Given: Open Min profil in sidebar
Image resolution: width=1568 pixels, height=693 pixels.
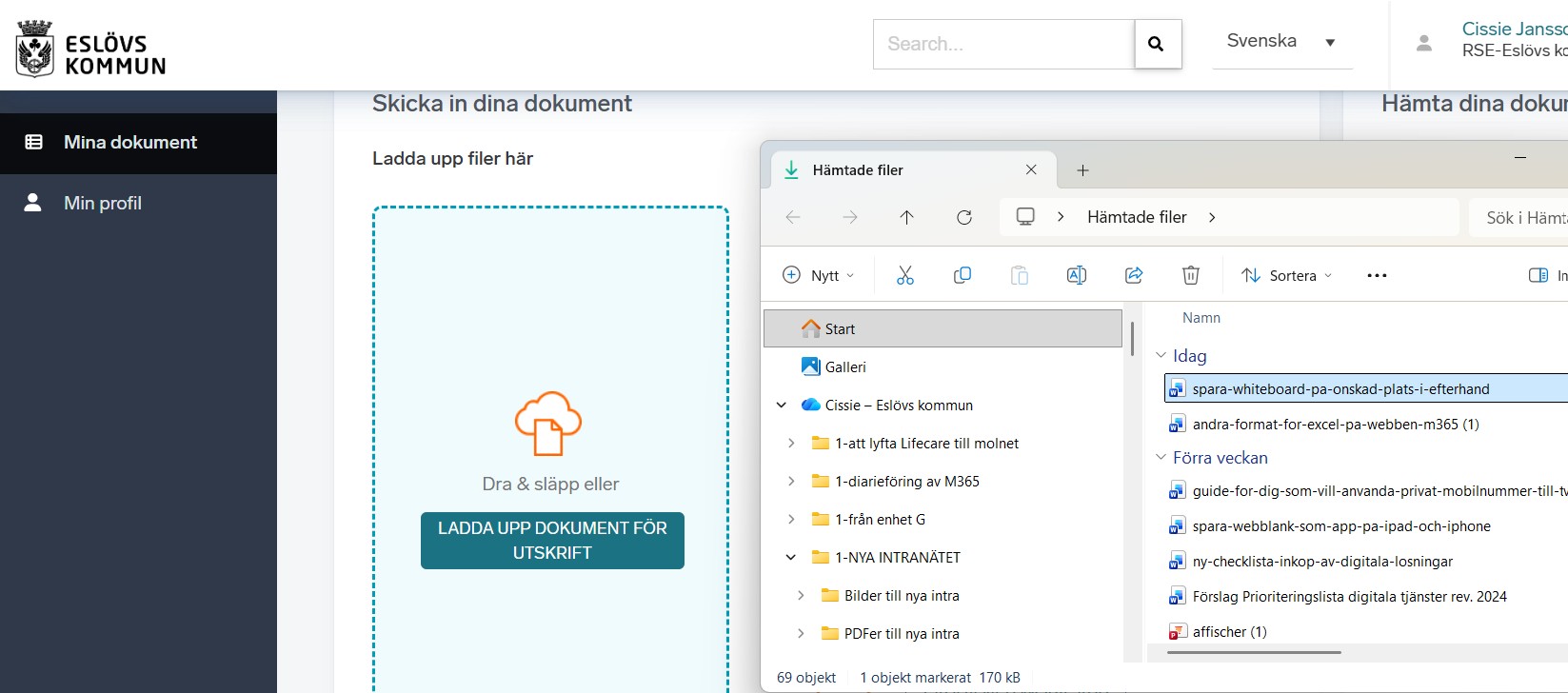Looking at the screenshot, I should (x=103, y=203).
